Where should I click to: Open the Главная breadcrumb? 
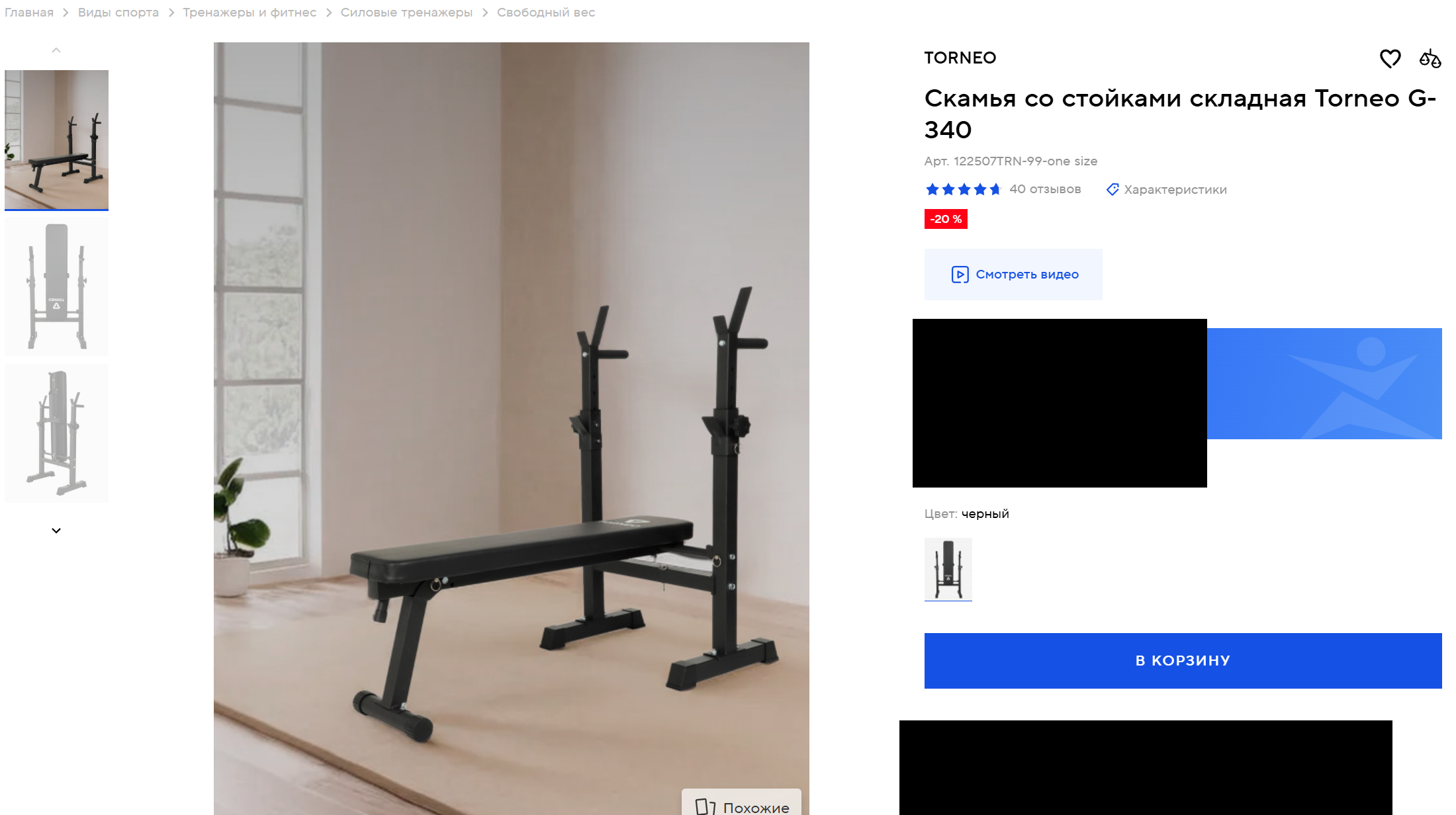tap(29, 13)
